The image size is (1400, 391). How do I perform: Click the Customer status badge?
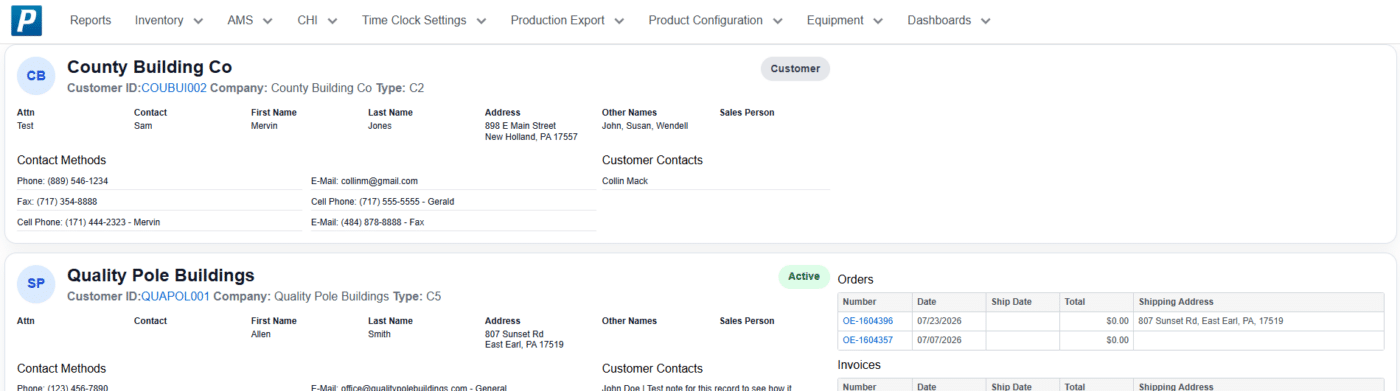795,69
